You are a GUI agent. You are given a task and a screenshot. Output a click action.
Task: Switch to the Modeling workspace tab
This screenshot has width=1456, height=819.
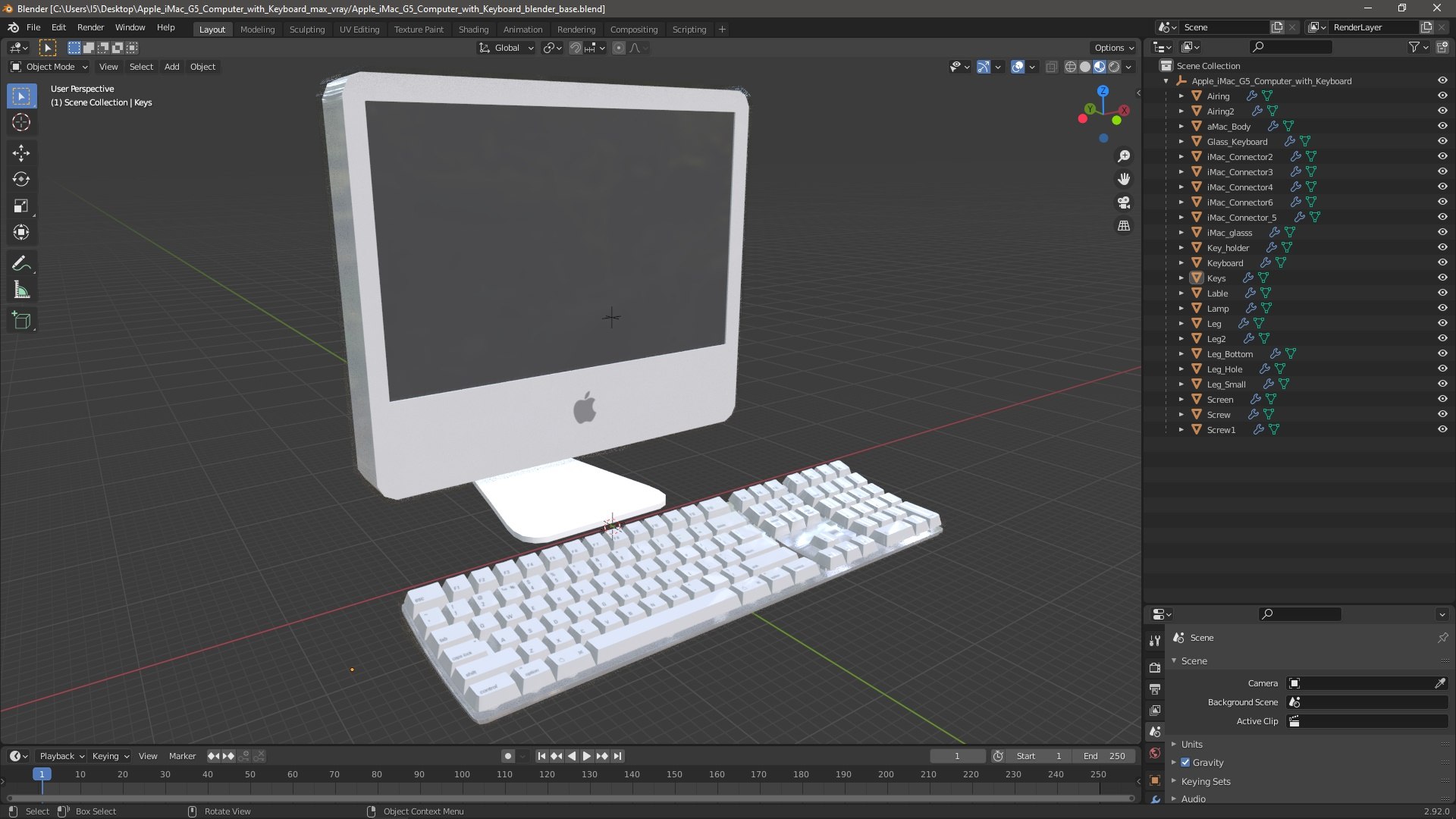pyautogui.click(x=257, y=30)
